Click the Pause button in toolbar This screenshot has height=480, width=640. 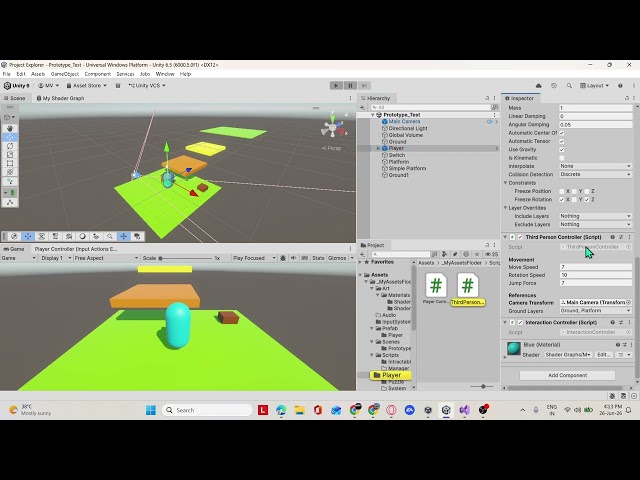pos(350,85)
